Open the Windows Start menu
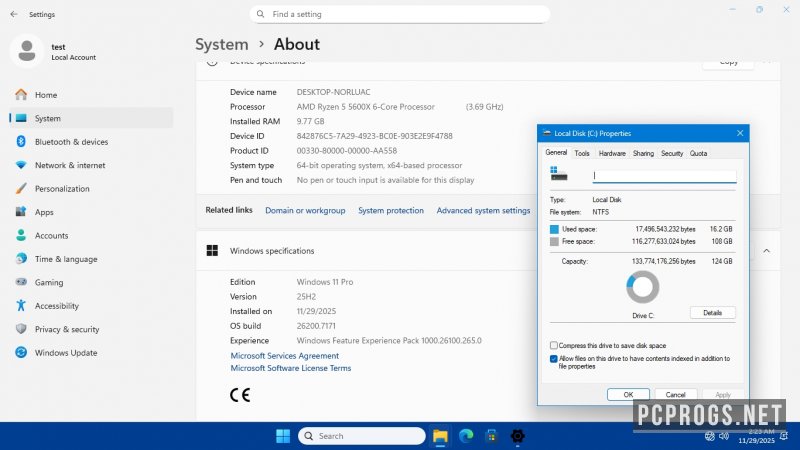 point(283,436)
